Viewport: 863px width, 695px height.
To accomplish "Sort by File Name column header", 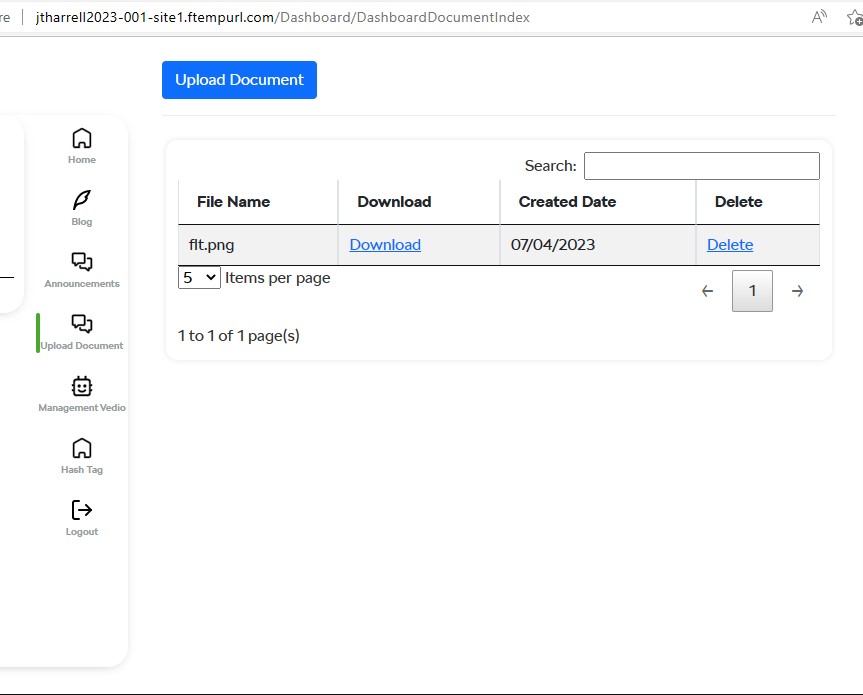I will click(258, 202).
